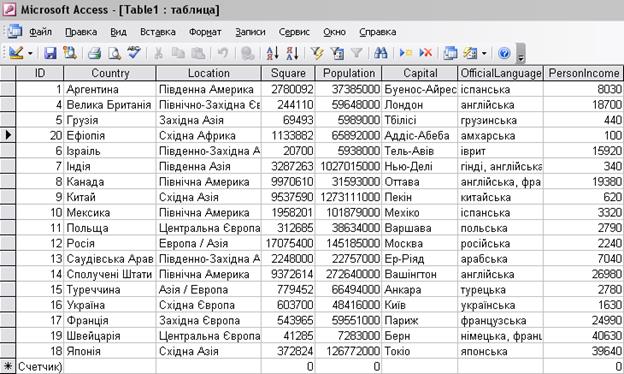Click the Copy icon
The height and width of the screenshot is (374, 624).
(x=178, y=53)
